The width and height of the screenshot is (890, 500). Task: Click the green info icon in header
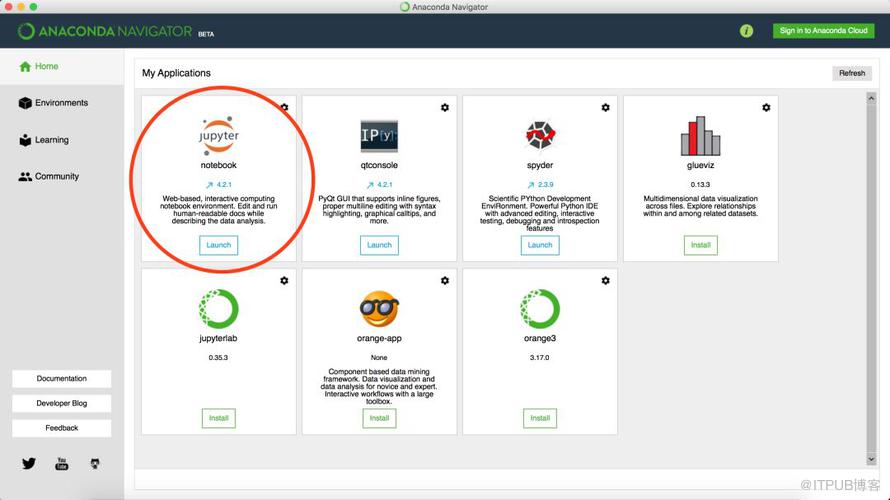pyautogui.click(x=746, y=31)
